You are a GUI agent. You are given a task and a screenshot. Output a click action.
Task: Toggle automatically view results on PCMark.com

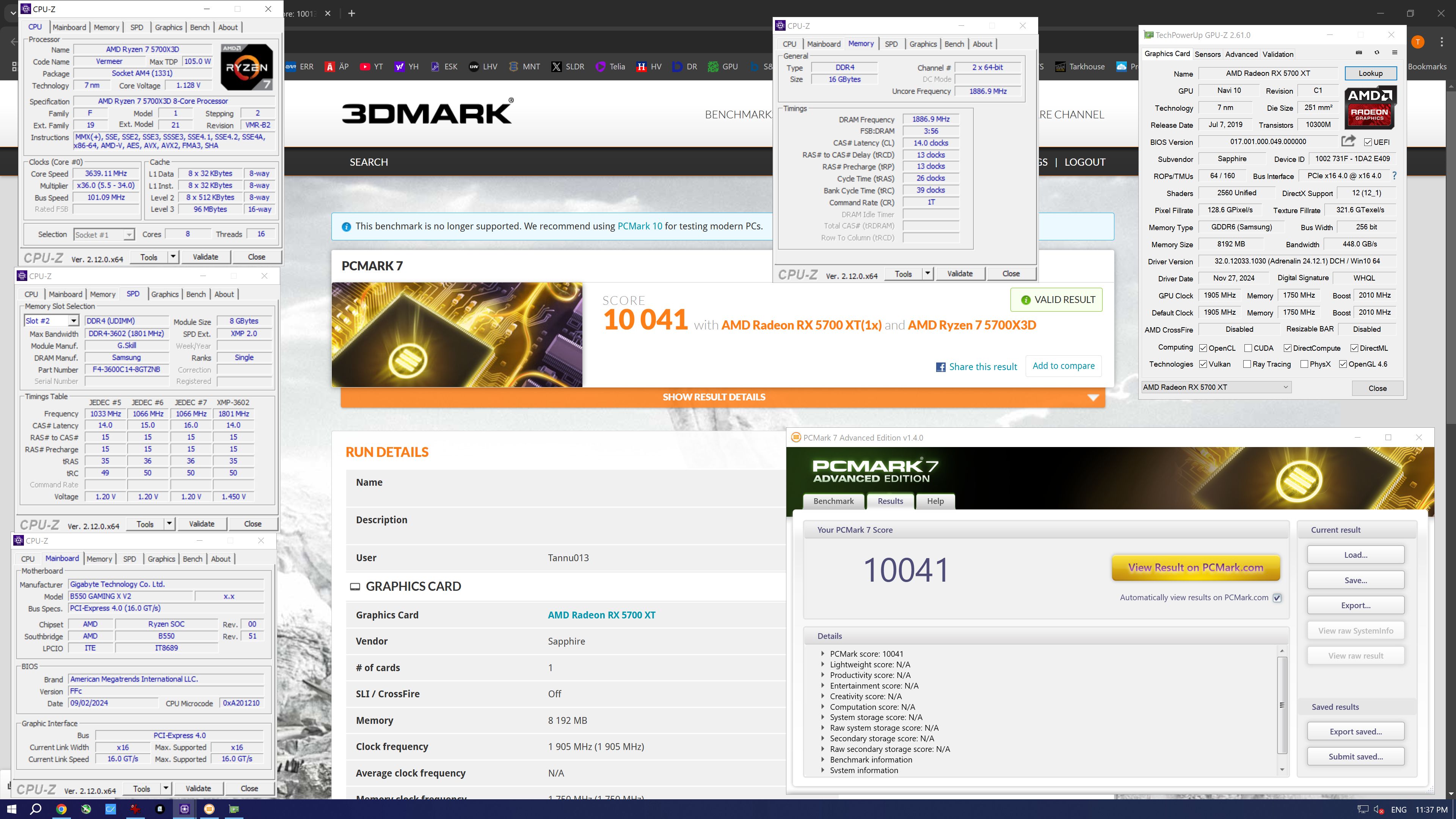(x=1277, y=598)
